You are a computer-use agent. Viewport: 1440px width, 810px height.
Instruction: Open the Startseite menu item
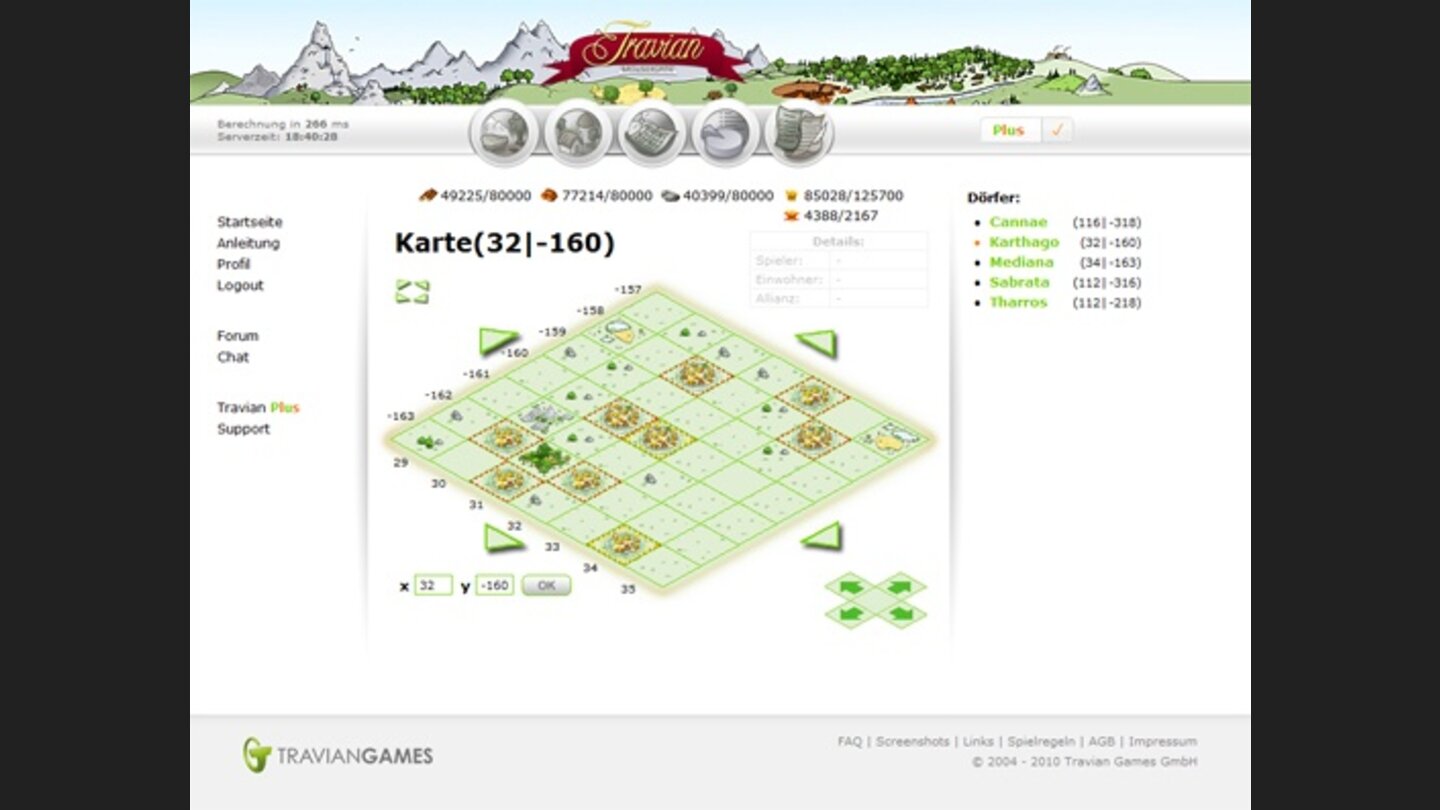click(x=250, y=222)
